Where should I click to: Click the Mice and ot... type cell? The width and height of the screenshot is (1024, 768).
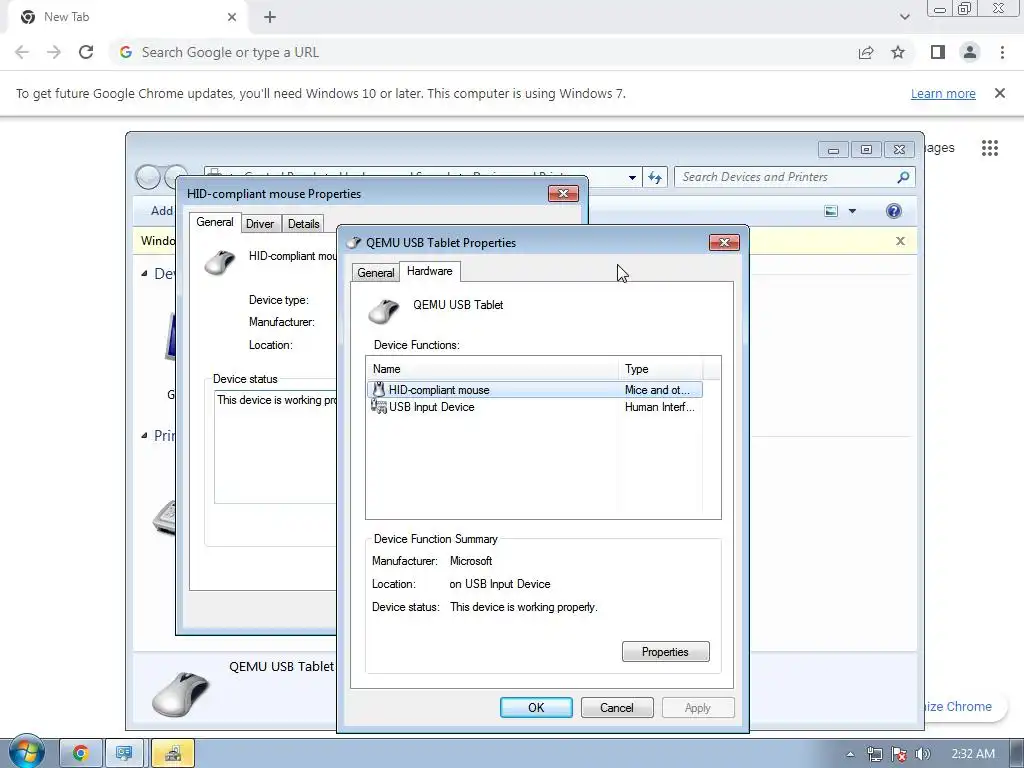point(657,390)
